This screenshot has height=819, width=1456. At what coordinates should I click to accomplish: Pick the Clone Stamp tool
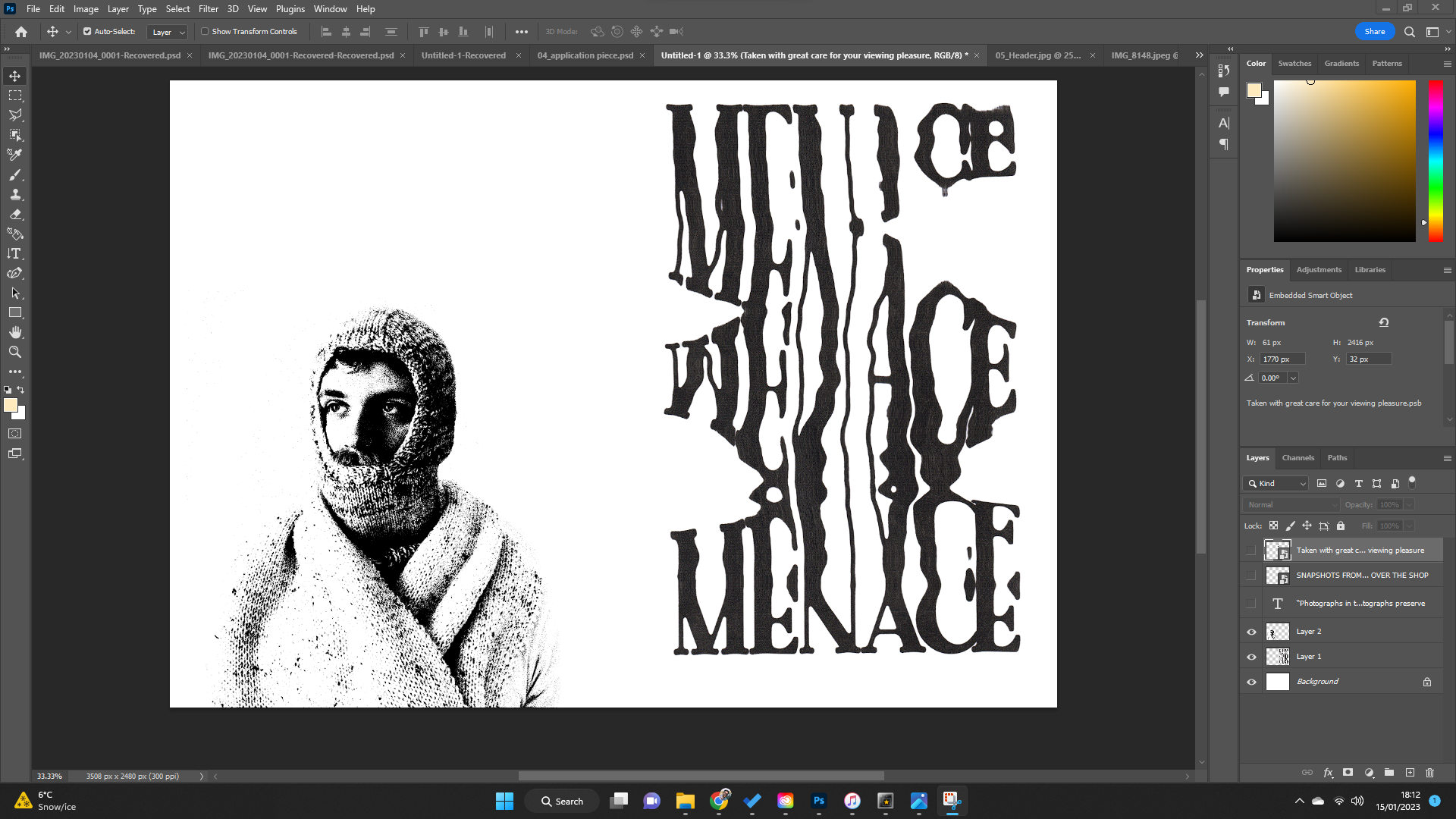[x=15, y=194]
